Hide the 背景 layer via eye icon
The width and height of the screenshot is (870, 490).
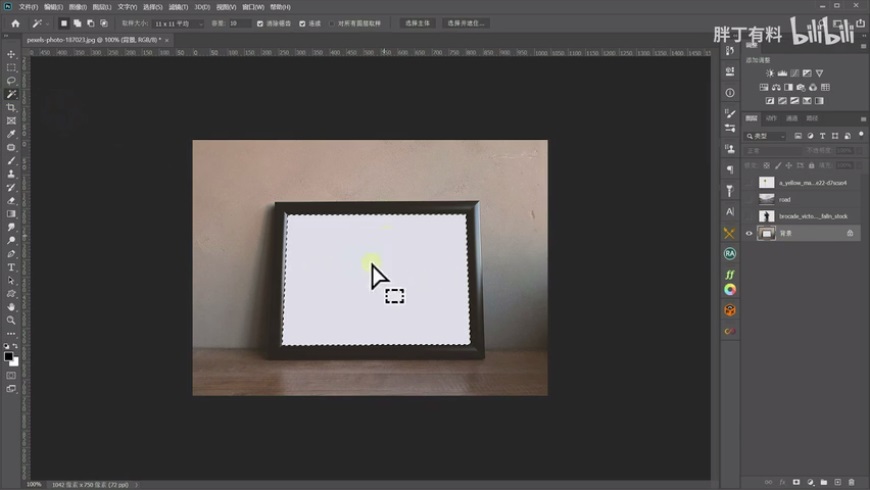pos(749,233)
